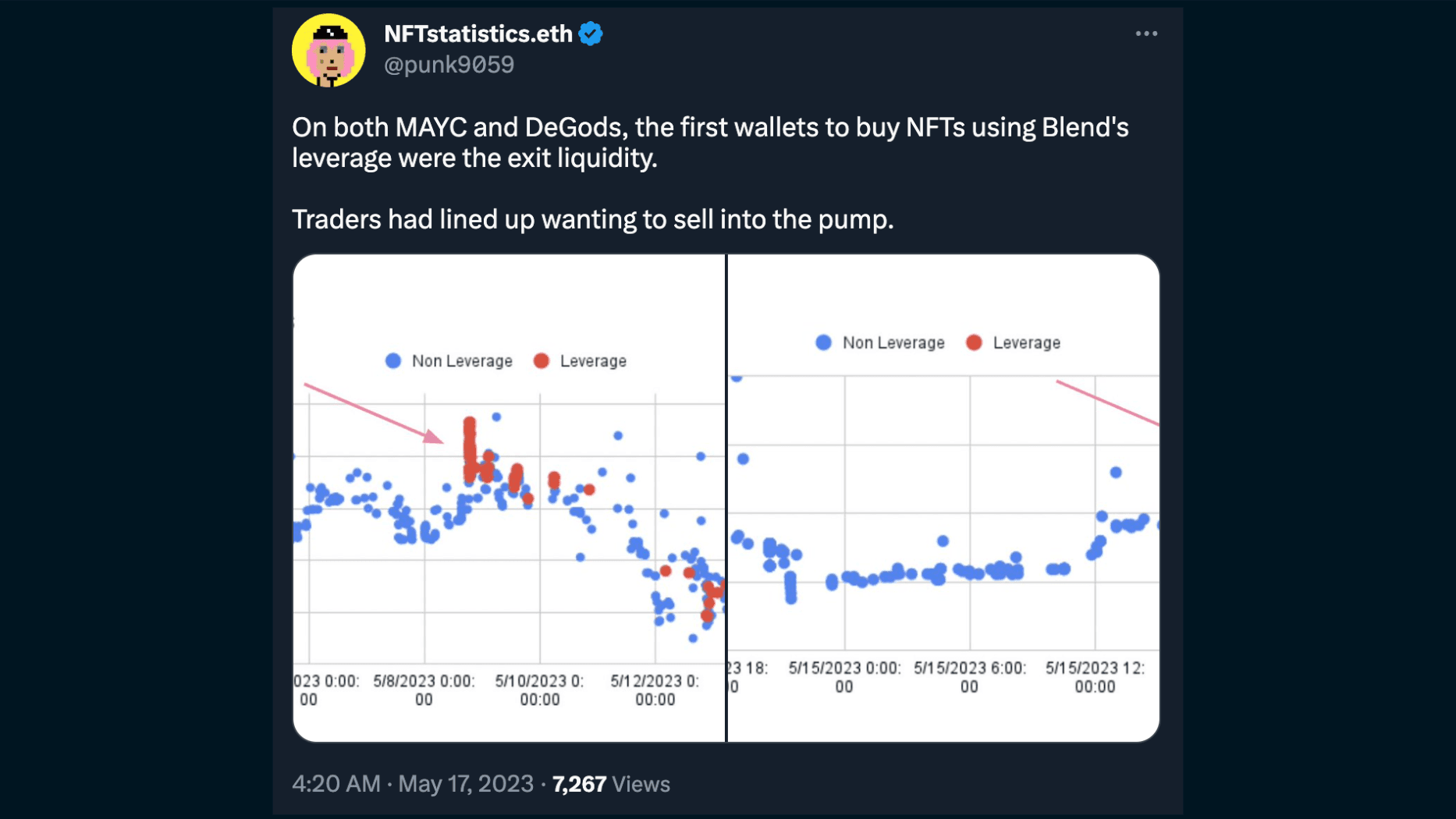
Task: Click the "Traders had lined up" sentence
Action: click(x=592, y=219)
